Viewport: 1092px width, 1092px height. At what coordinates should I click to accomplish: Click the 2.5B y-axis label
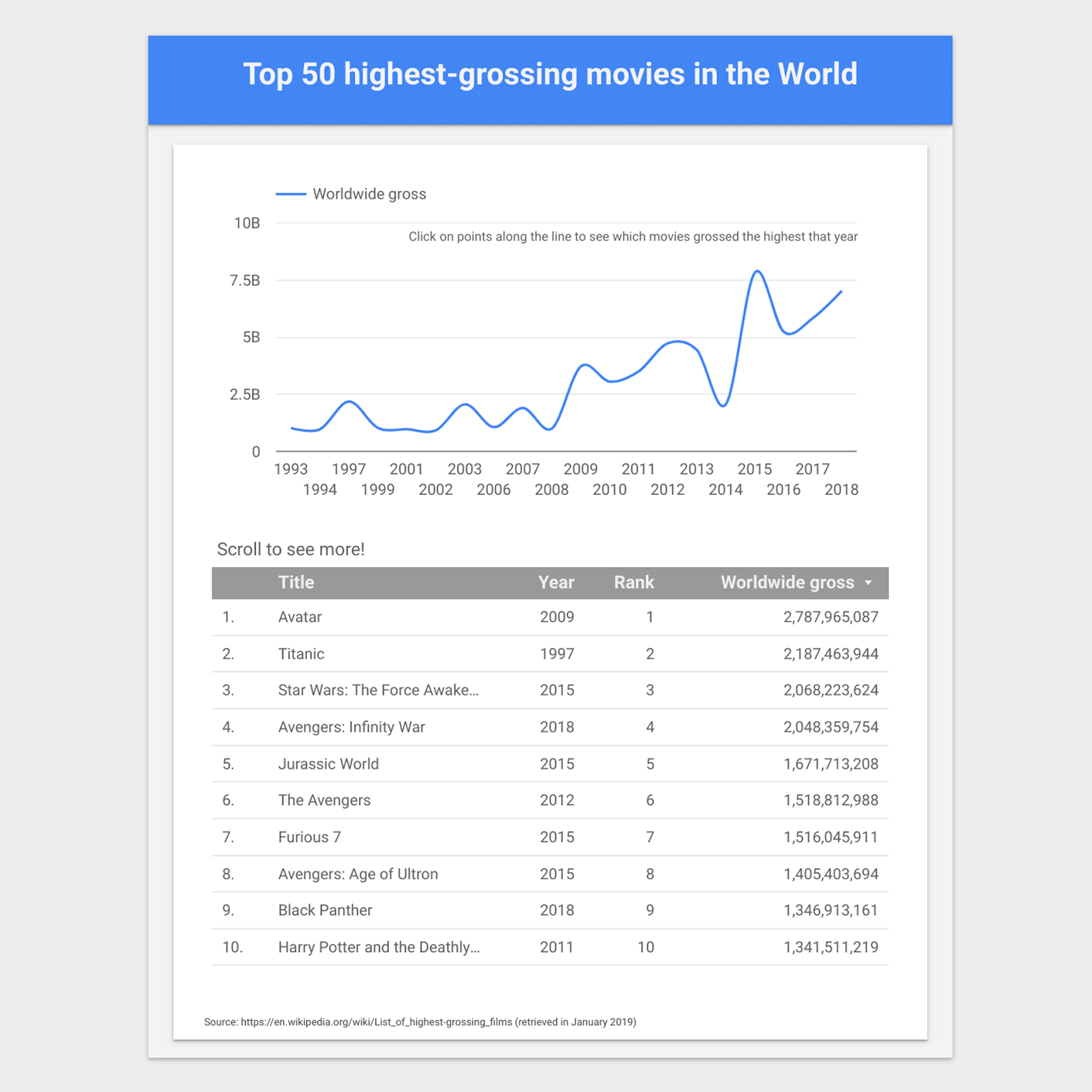pos(245,394)
